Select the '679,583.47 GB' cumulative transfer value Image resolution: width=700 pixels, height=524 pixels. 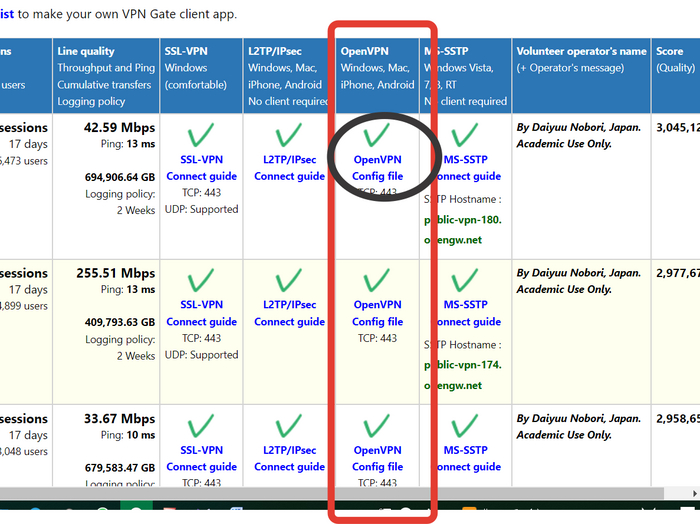coord(120,468)
